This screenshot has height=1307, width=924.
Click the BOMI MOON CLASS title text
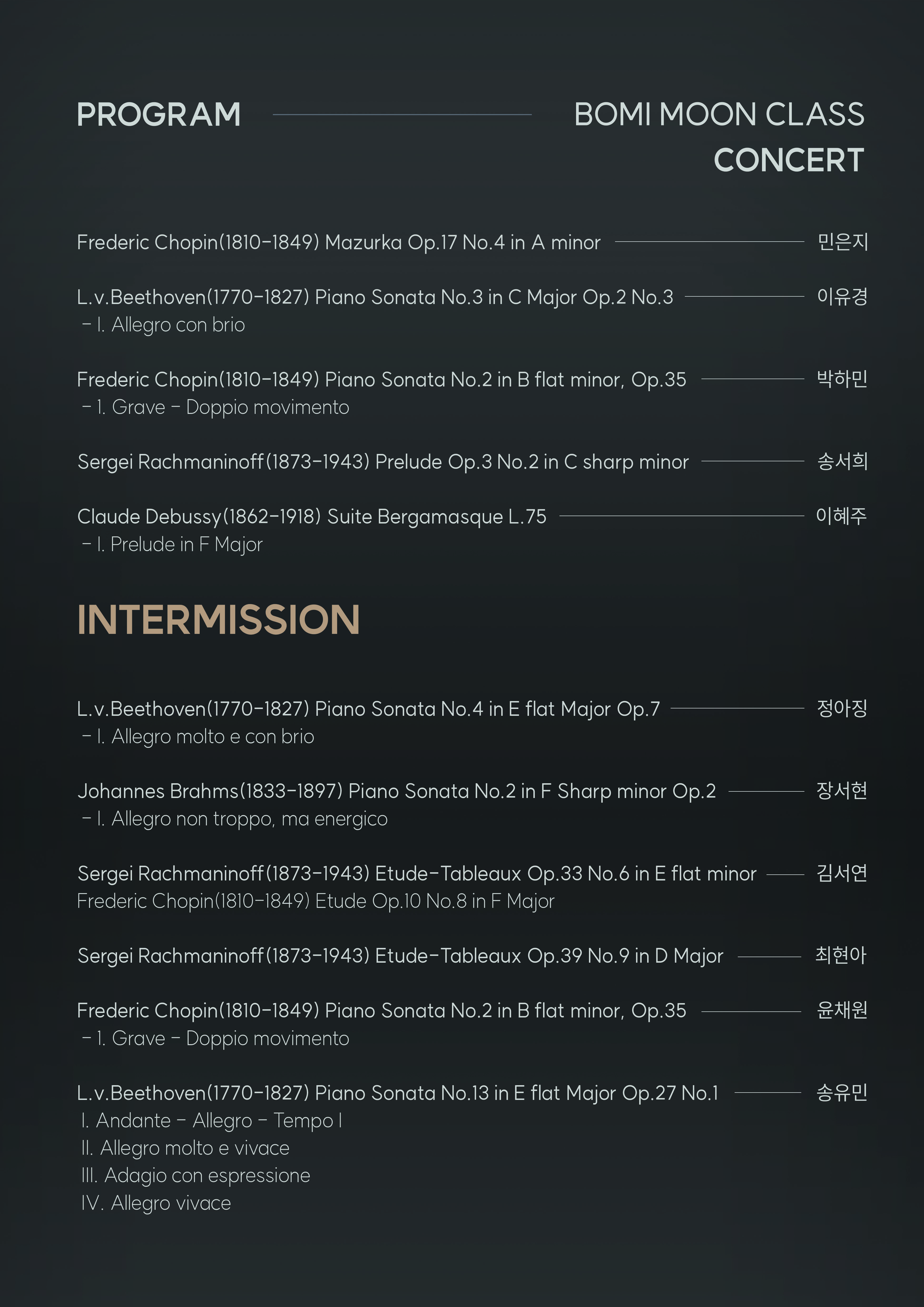719,114
